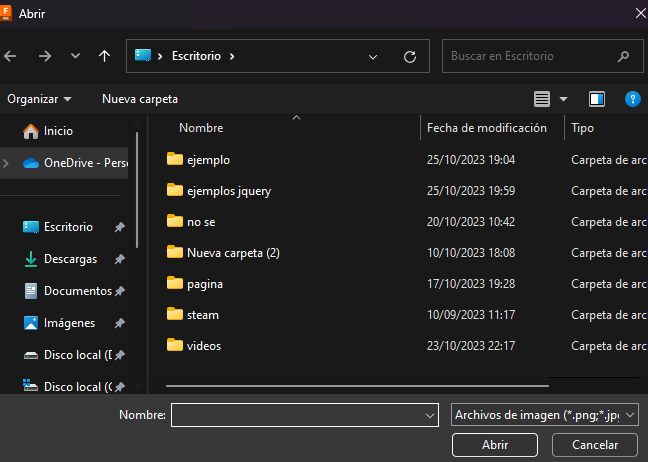Expand OneDrive - Personal tree node
Image resolution: width=648 pixels, height=462 pixels.
coord(6,163)
